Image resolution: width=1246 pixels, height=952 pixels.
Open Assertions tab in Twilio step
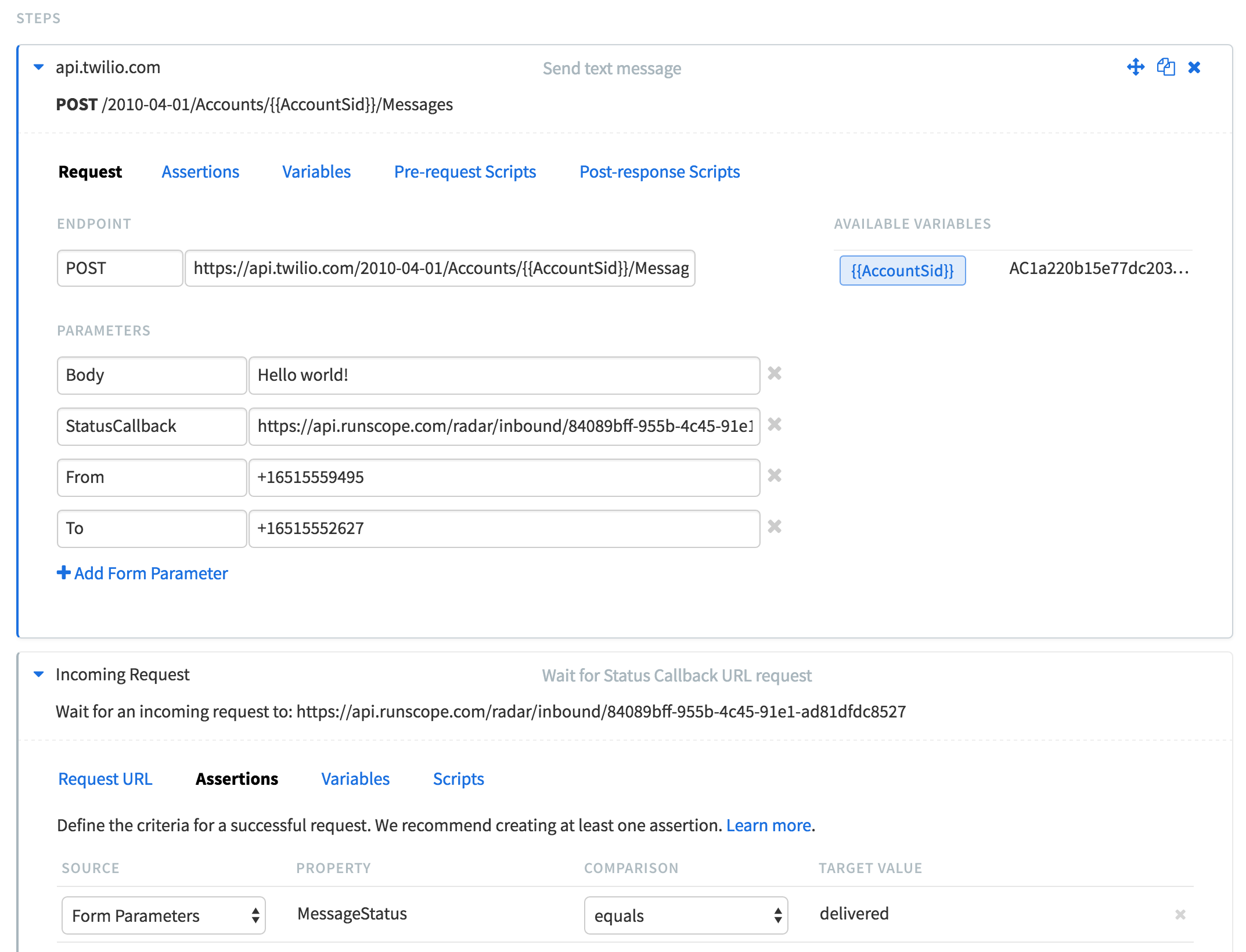pos(200,172)
